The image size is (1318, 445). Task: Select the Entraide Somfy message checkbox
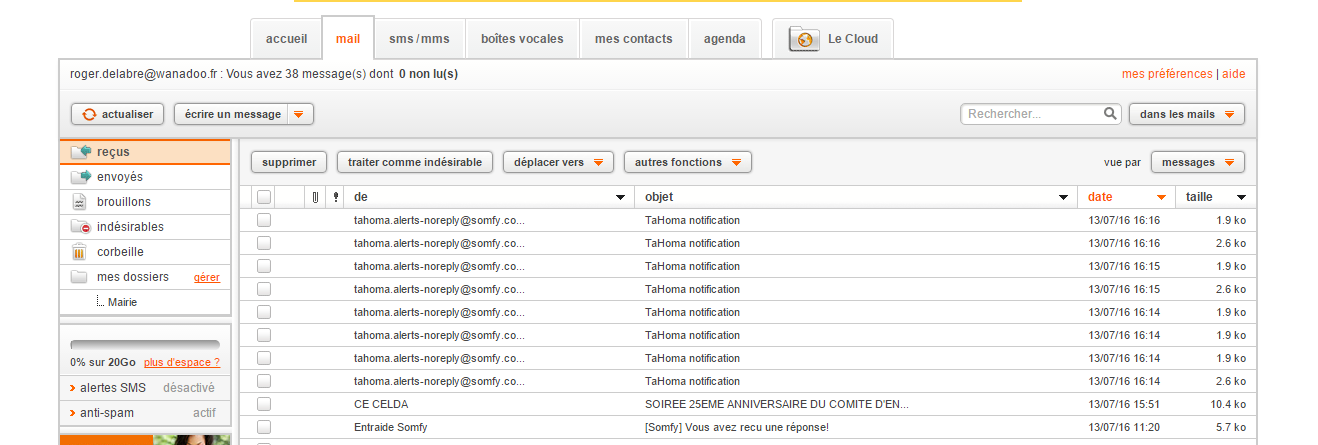[264, 427]
